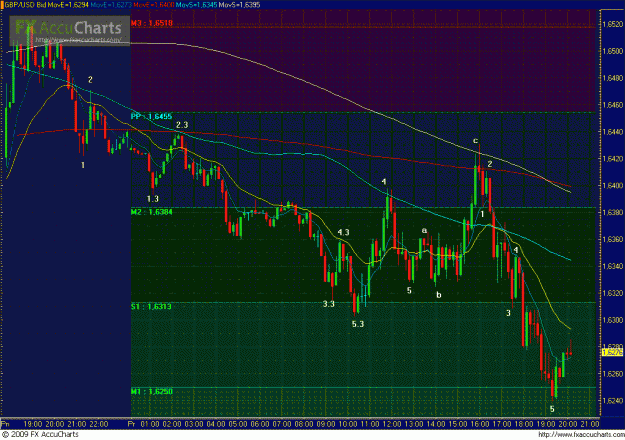Select the 5.3 wave annotation
The width and height of the screenshot is (625, 440).
coord(358,324)
